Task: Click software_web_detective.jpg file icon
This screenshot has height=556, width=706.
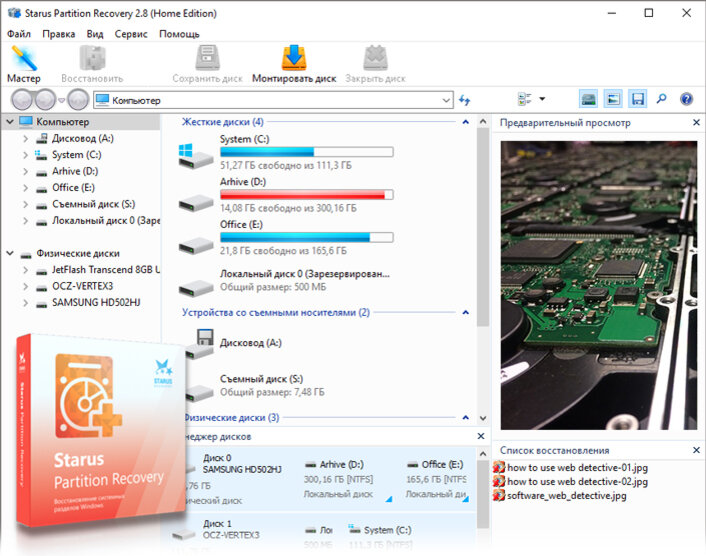Action: (498, 495)
